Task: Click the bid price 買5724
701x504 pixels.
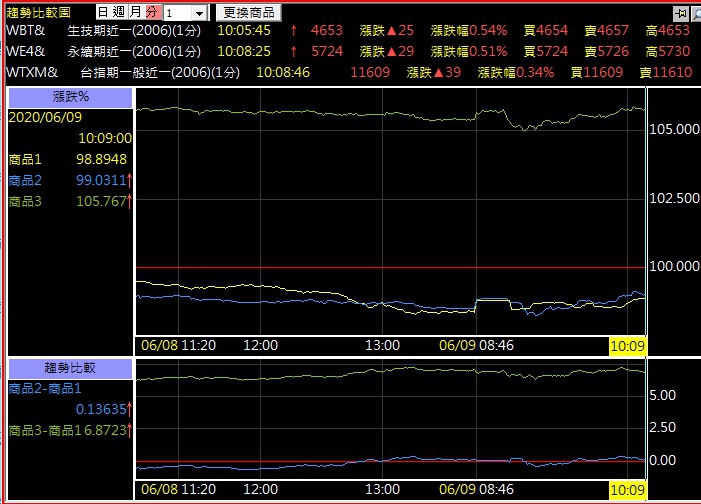Action: [546, 51]
